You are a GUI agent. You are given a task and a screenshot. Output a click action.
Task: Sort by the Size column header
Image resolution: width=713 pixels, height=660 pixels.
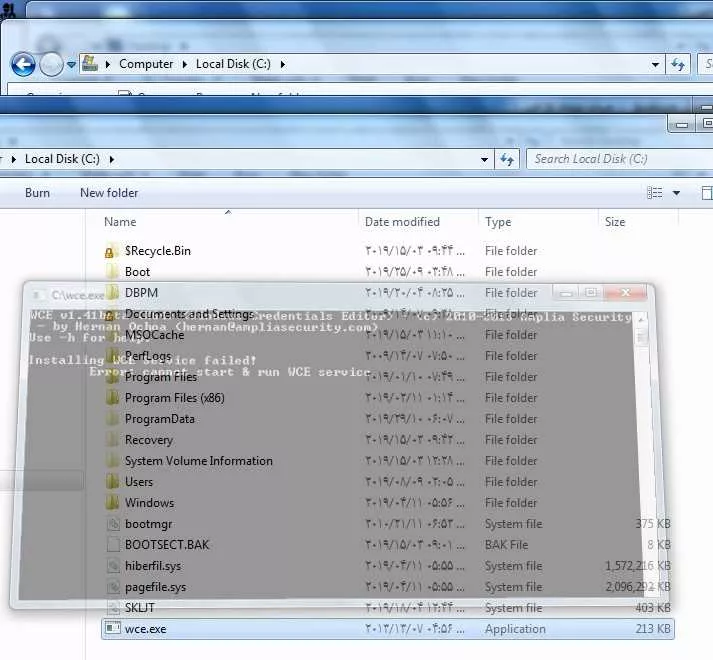[x=615, y=222]
